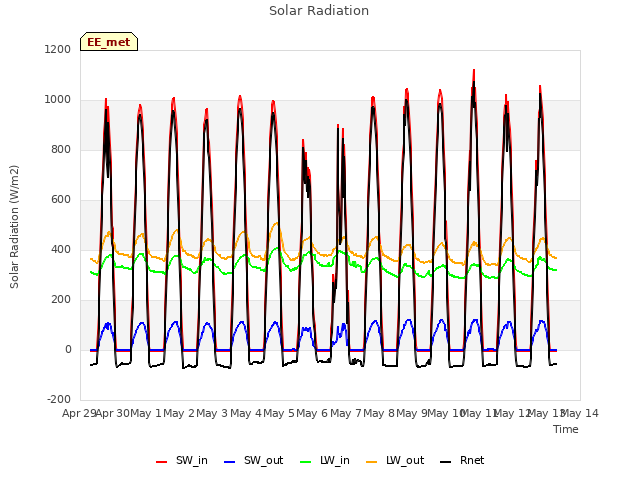Toggle the SW_out series in the legend
640x480 pixels.
253,461
